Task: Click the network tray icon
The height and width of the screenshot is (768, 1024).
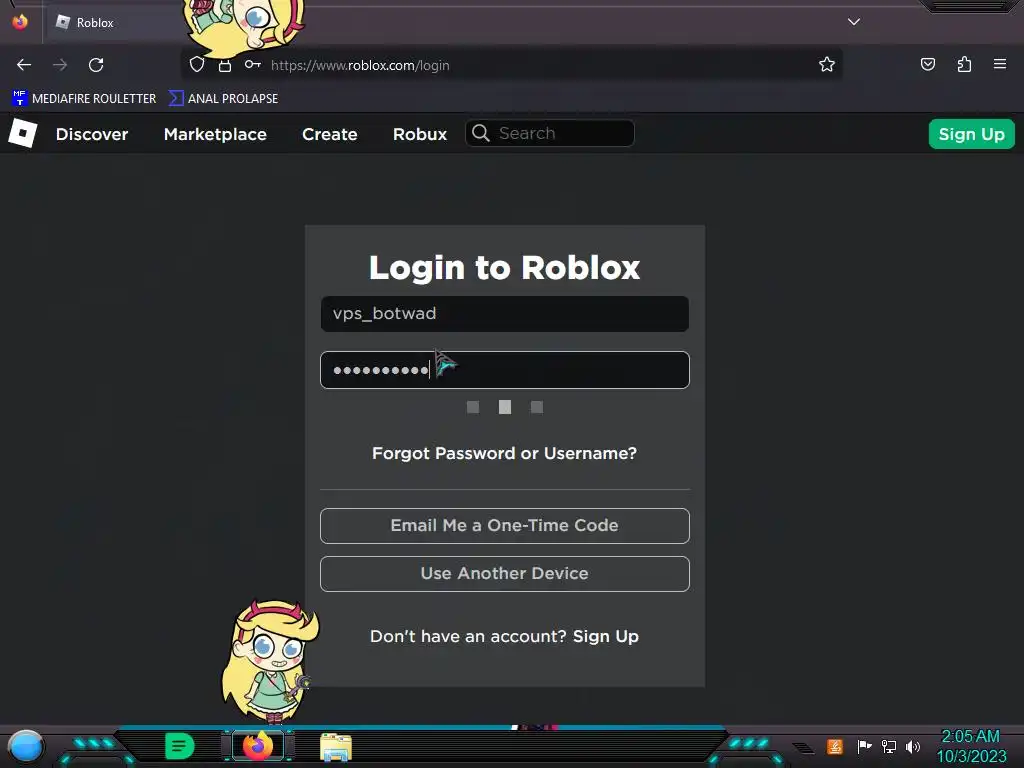Action: coord(889,746)
